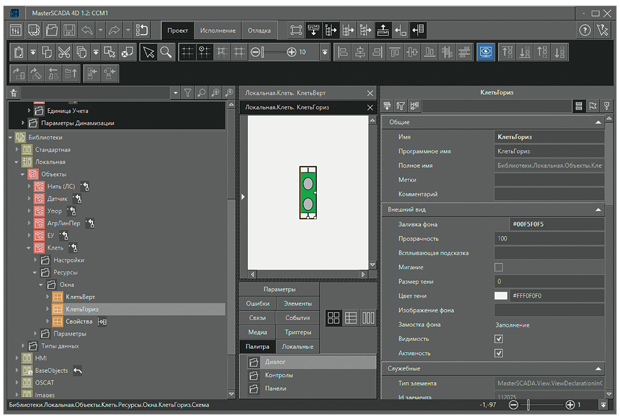Click the align left edges icon
620x419 pixels.
(x=343, y=52)
